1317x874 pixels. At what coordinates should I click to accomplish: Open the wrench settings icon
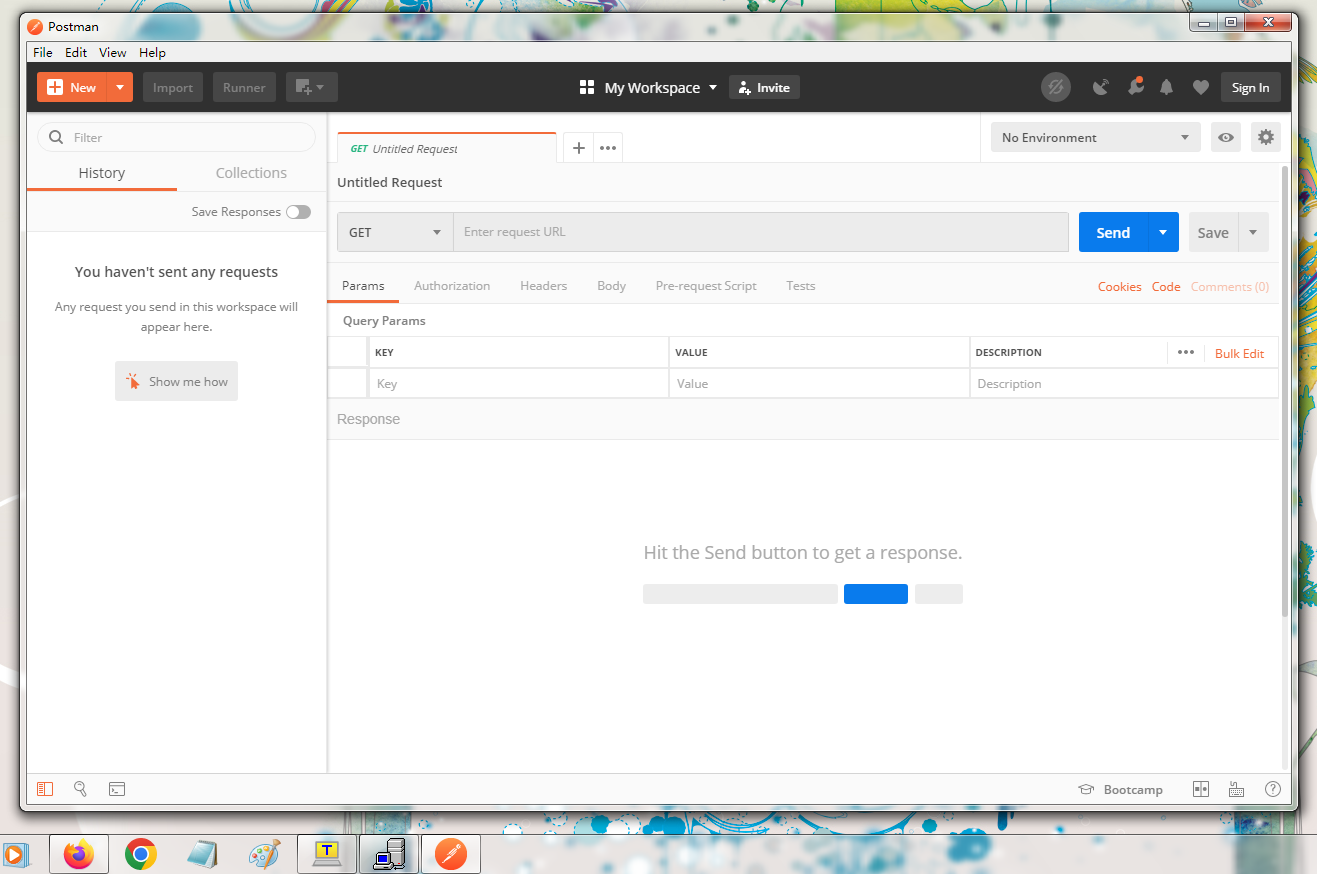(x=1135, y=87)
